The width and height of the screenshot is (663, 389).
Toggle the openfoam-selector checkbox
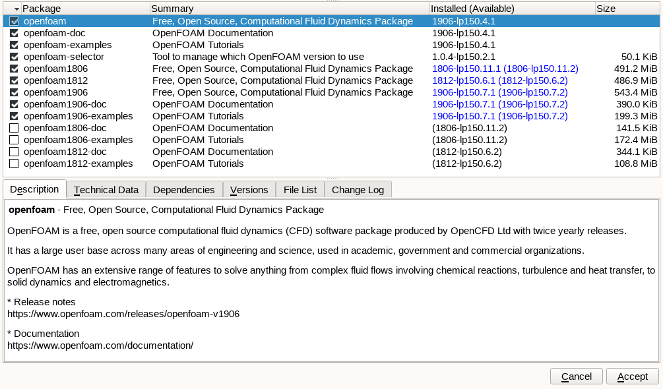point(14,57)
